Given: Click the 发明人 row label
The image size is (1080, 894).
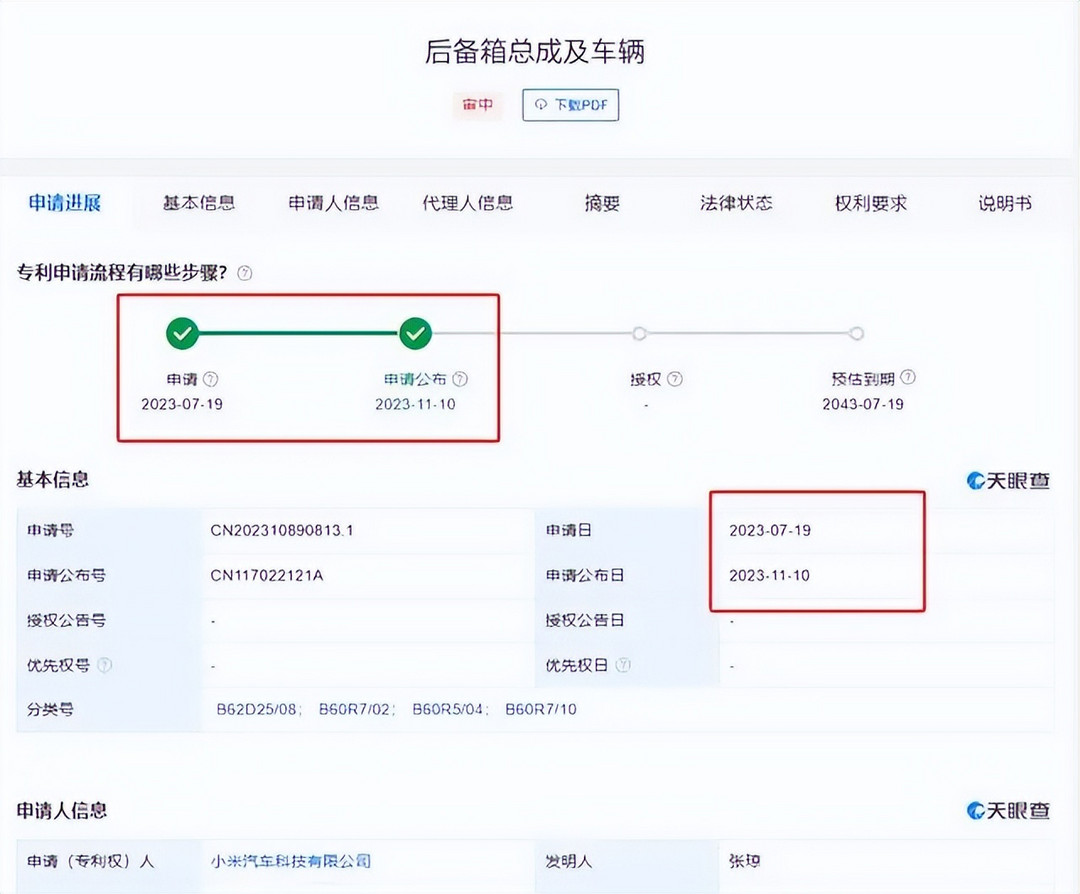Looking at the screenshot, I should pyautogui.click(x=568, y=861).
